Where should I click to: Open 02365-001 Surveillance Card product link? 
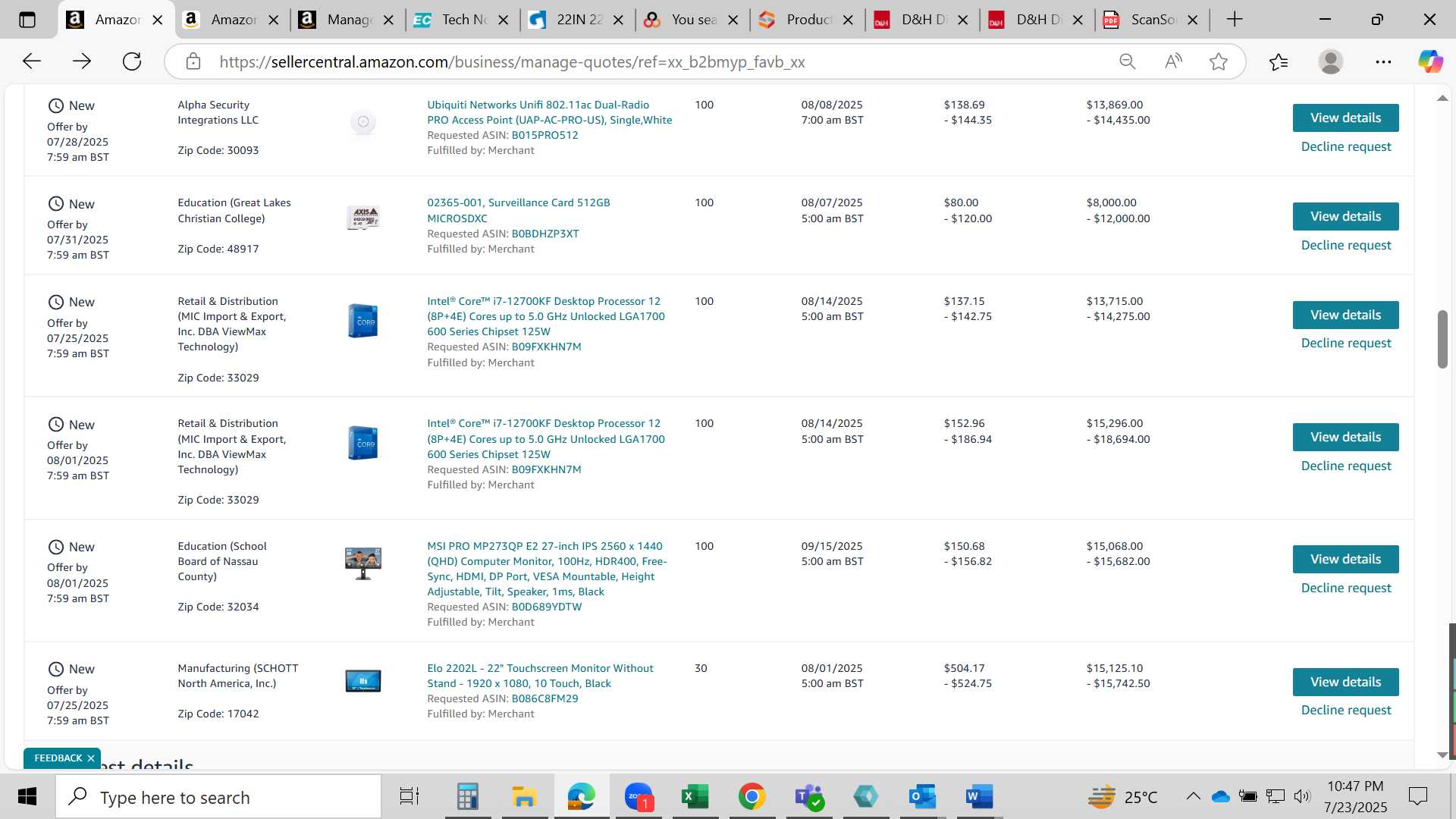coord(519,210)
